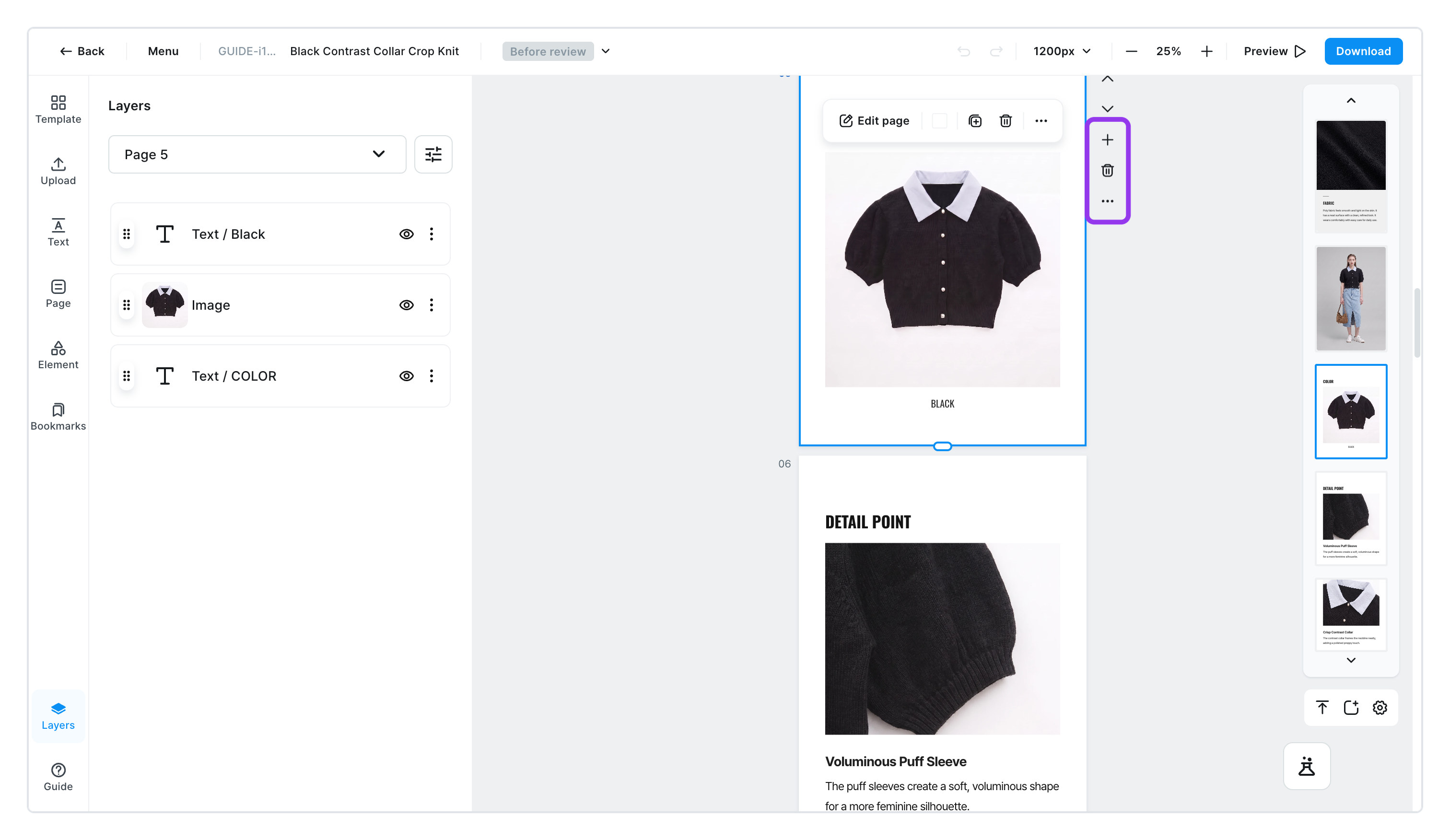The width and height of the screenshot is (1450, 840).
Task: Click the scroll-to-top arrow icon
Action: [1322, 707]
